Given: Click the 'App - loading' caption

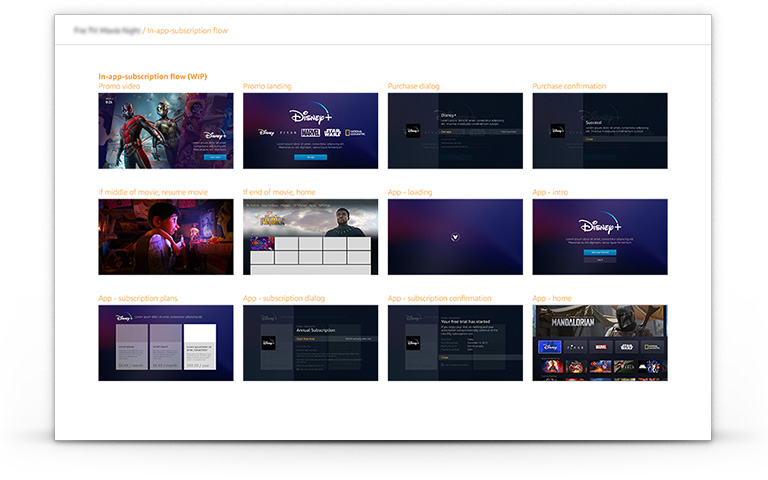Looking at the screenshot, I should click(410, 192).
